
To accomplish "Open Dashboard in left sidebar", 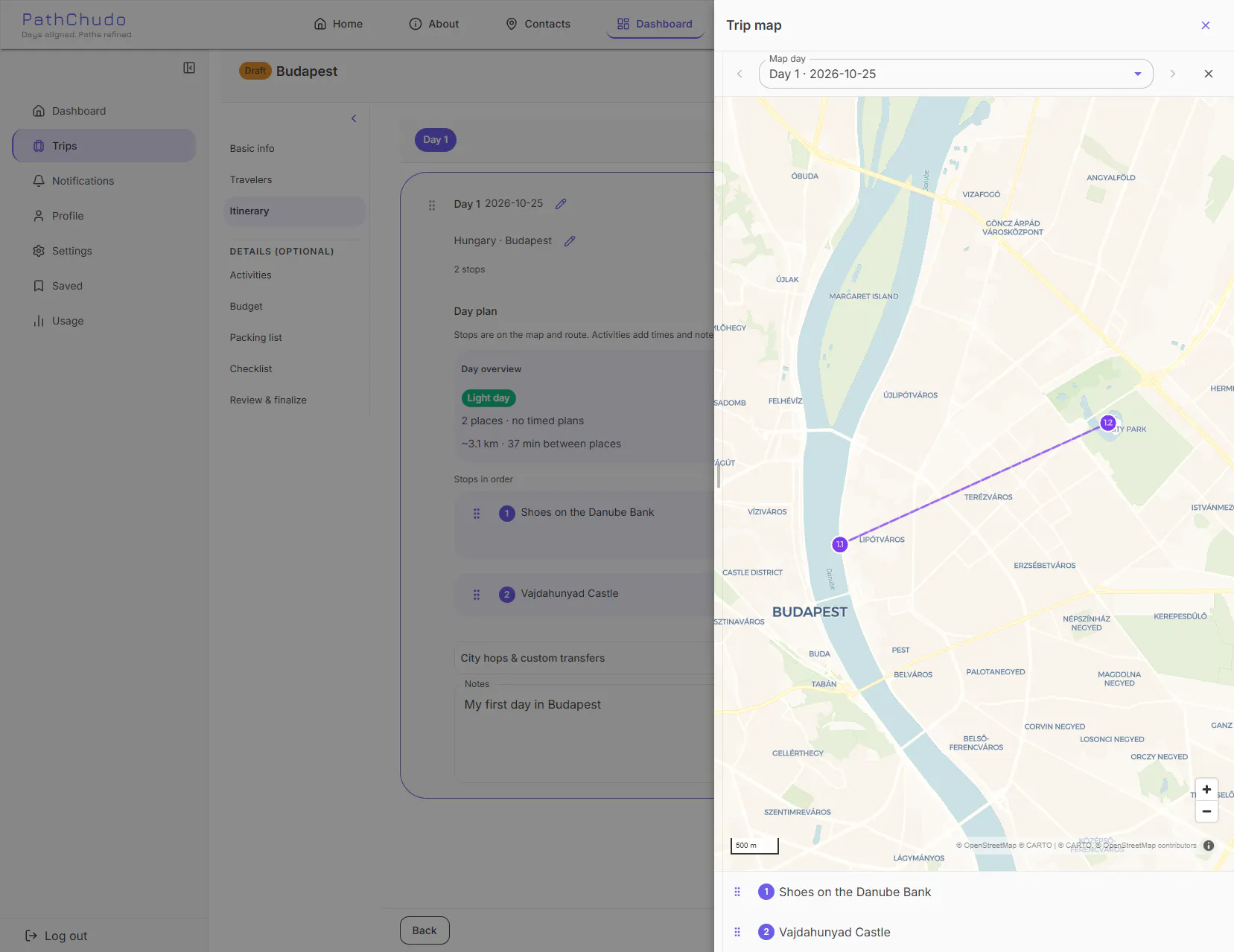I will [104, 111].
